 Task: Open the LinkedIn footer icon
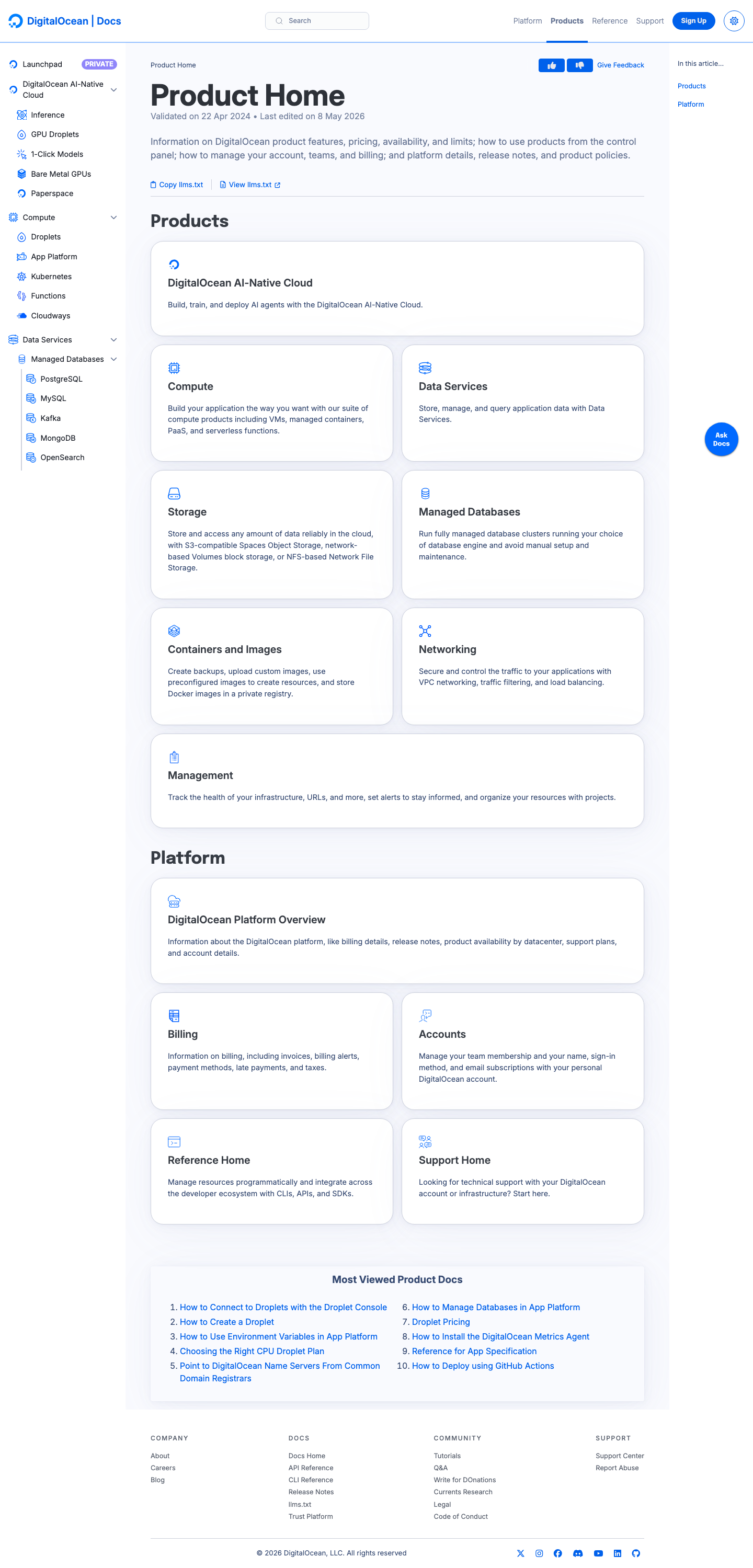tap(617, 1553)
